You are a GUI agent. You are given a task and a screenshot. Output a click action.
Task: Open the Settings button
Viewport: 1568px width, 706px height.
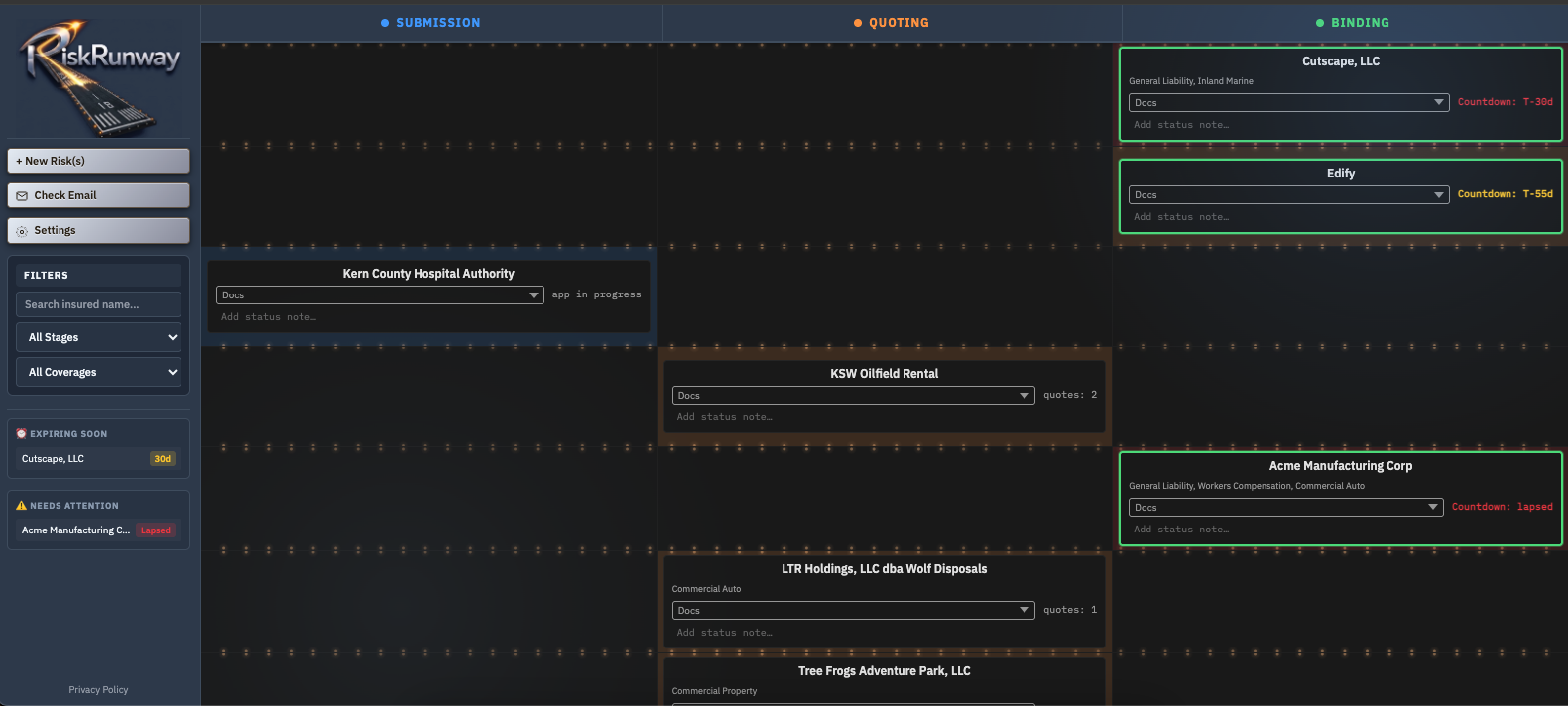click(99, 230)
